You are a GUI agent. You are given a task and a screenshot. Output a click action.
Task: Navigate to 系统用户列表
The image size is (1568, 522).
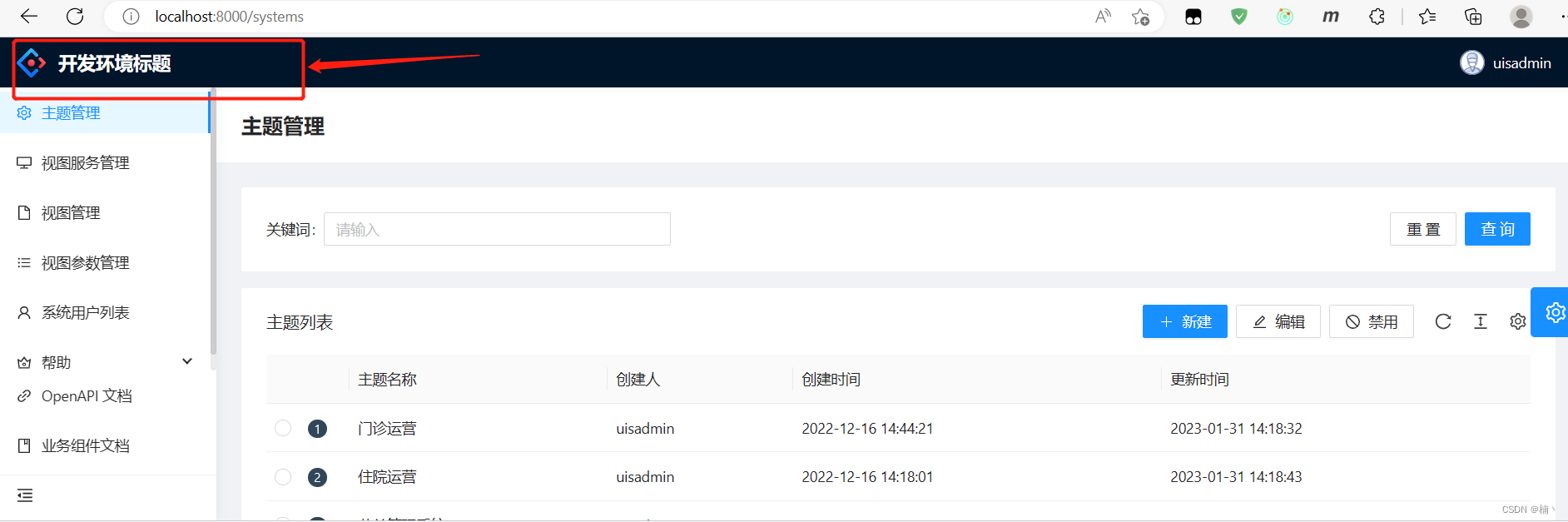tap(105, 313)
